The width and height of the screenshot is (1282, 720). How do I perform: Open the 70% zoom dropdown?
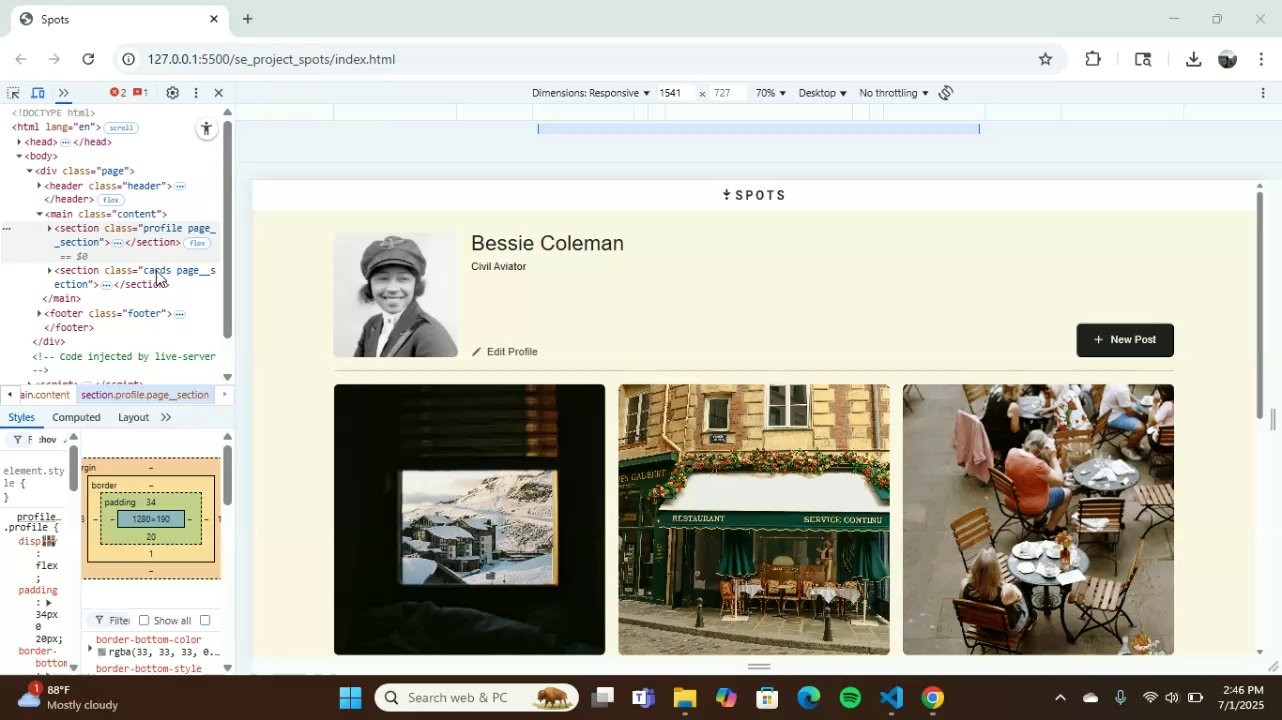[x=770, y=93]
